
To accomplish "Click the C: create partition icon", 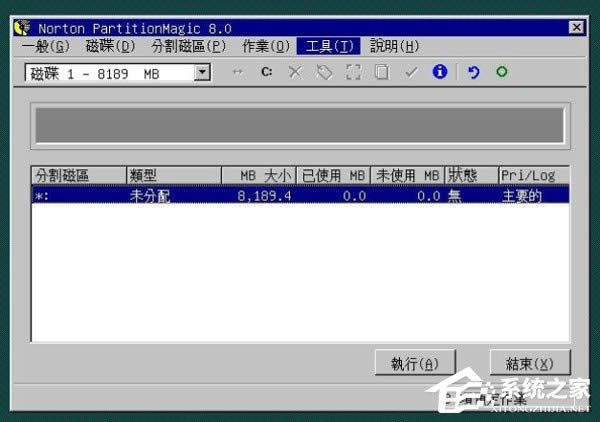I will [266, 72].
